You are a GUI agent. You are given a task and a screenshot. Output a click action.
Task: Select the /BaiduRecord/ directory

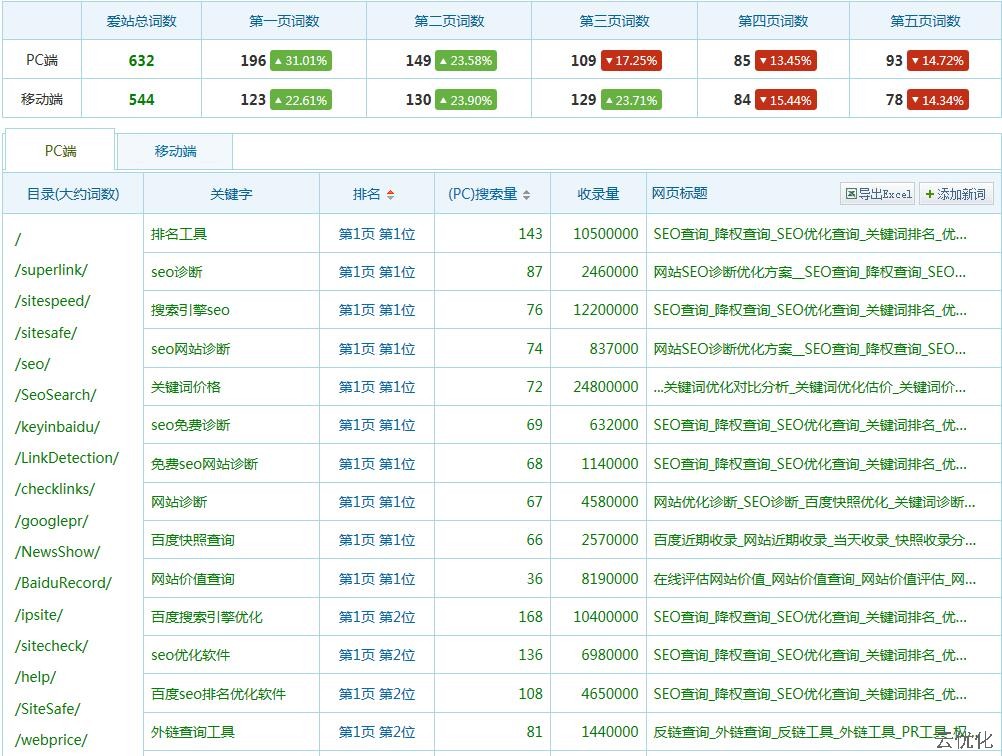click(x=63, y=583)
